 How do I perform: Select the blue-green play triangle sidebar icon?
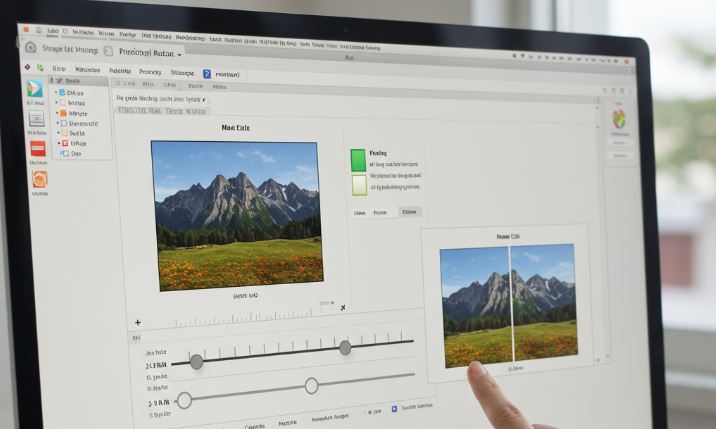35,88
